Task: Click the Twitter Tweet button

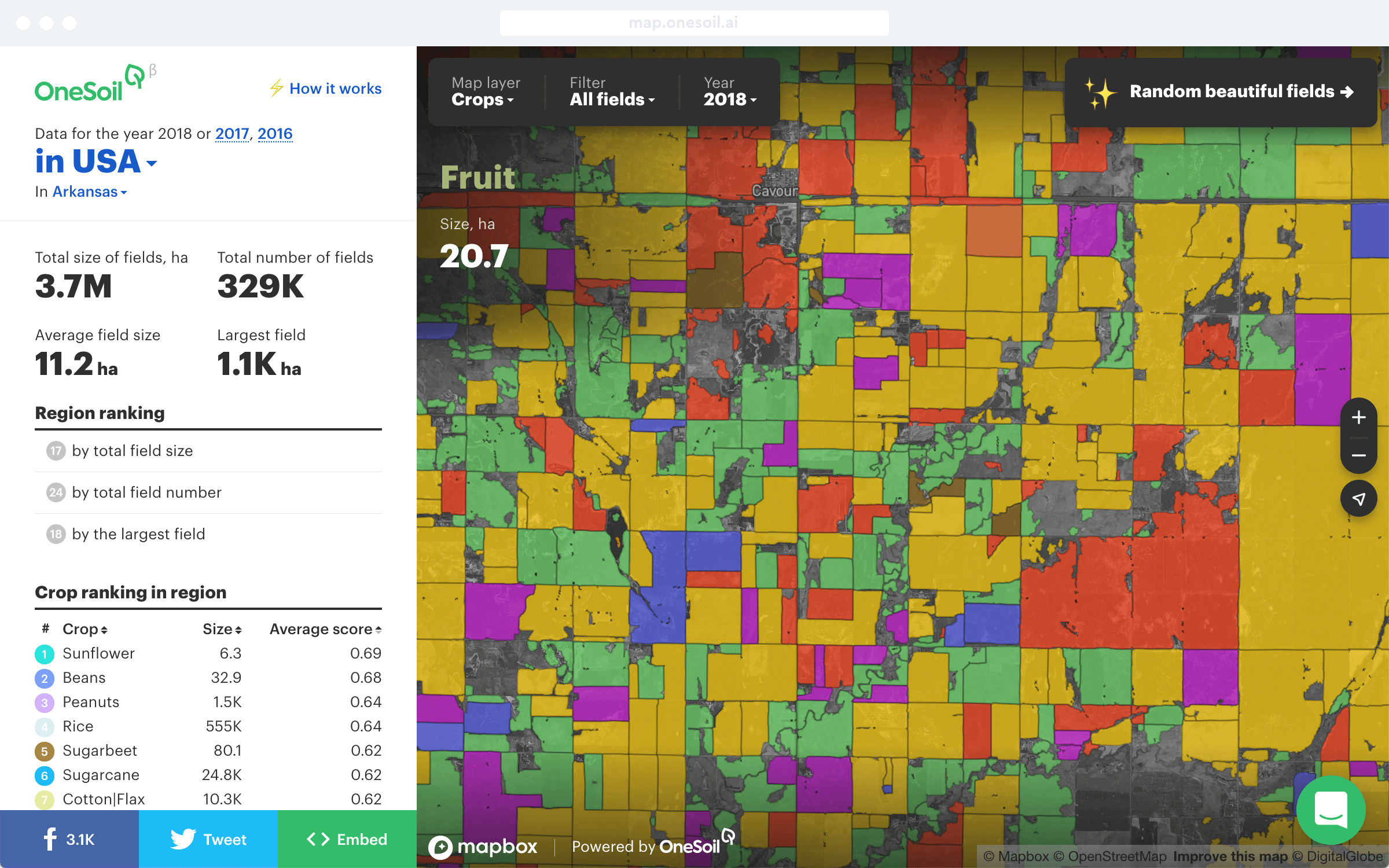Action: [x=208, y=839]
